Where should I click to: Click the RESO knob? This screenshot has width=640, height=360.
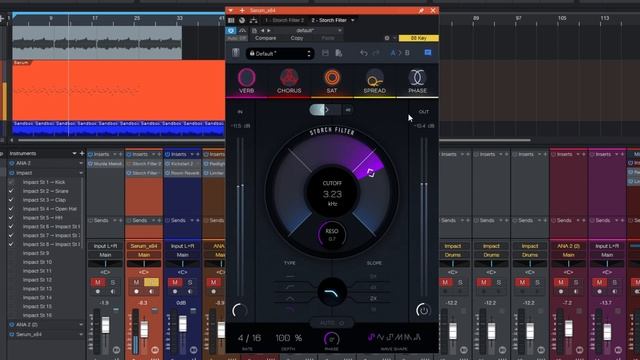(x=332, y=235)
